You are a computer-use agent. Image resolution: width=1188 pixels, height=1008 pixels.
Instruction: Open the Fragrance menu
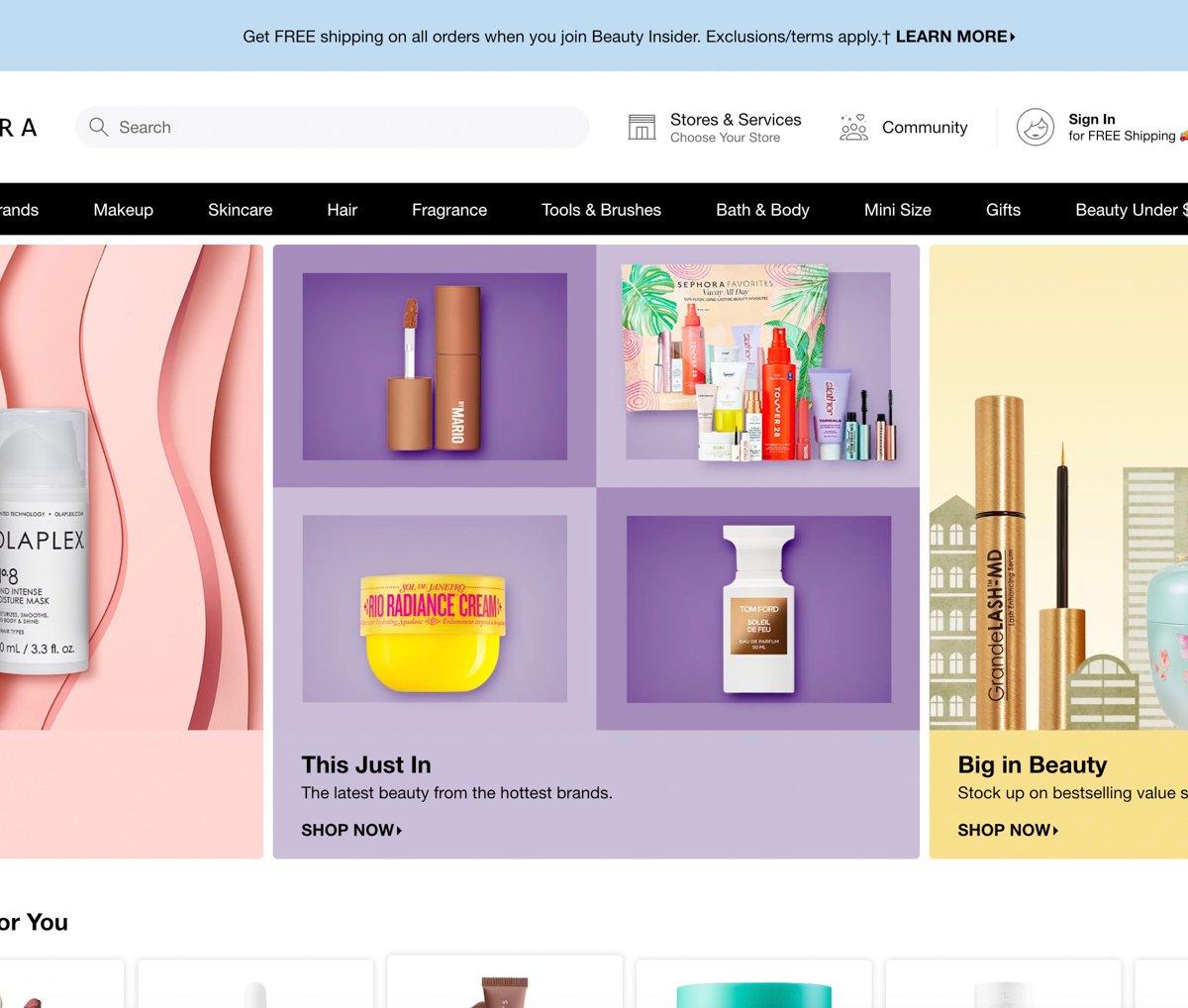pyautogui.click(x=449, y=210)
